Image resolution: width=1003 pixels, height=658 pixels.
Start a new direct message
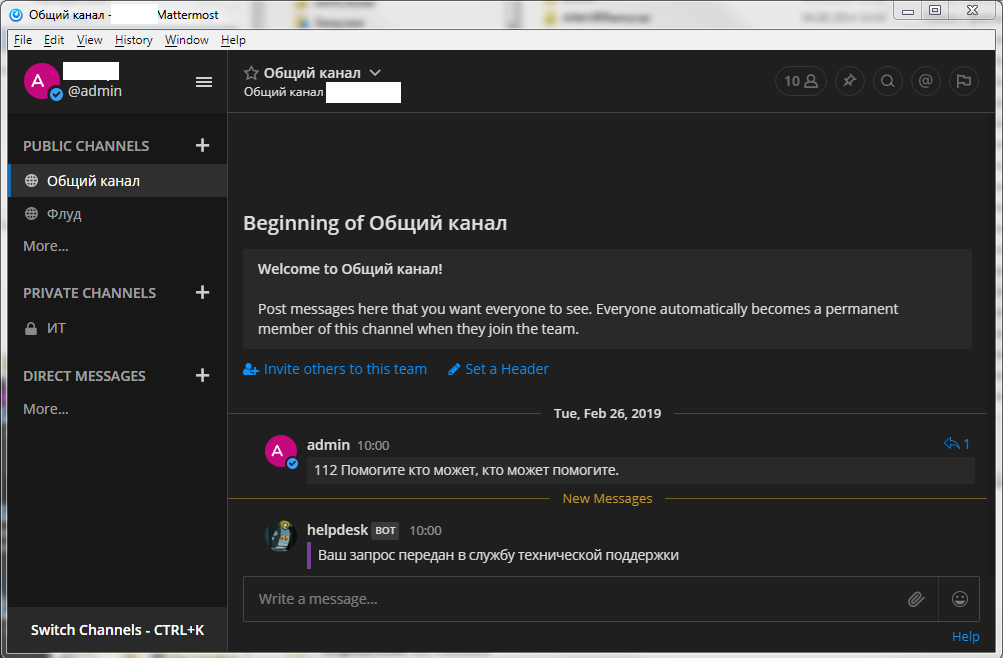click(x=203, y=376)
